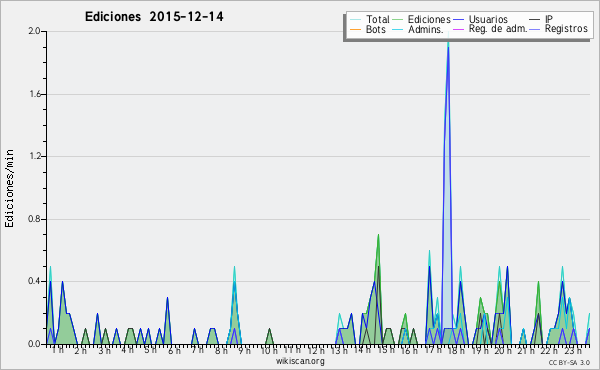The height and width of the screenshot is (370, 600).
Task: Click the '20 h' x-axis label
Action: 503,351
